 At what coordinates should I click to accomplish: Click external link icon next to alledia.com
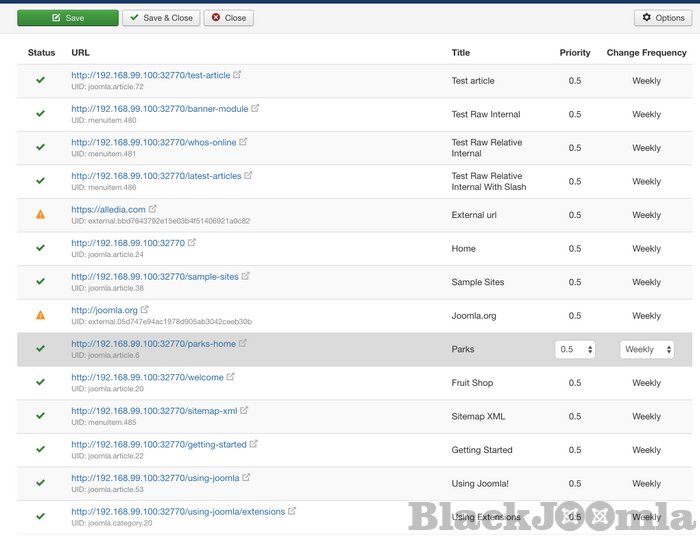(x=153, y=209)
